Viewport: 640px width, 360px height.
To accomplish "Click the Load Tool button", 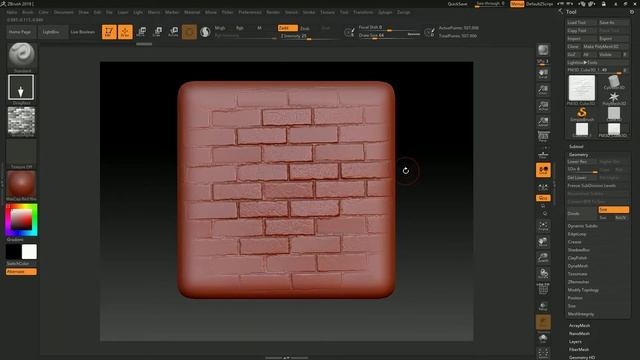I will pos(582,22).
